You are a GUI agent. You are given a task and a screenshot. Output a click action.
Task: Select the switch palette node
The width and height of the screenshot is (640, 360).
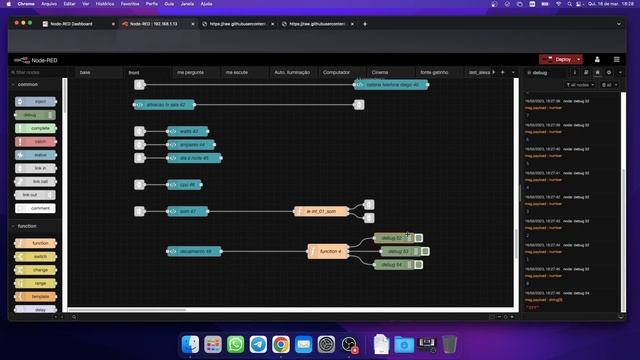36,256
